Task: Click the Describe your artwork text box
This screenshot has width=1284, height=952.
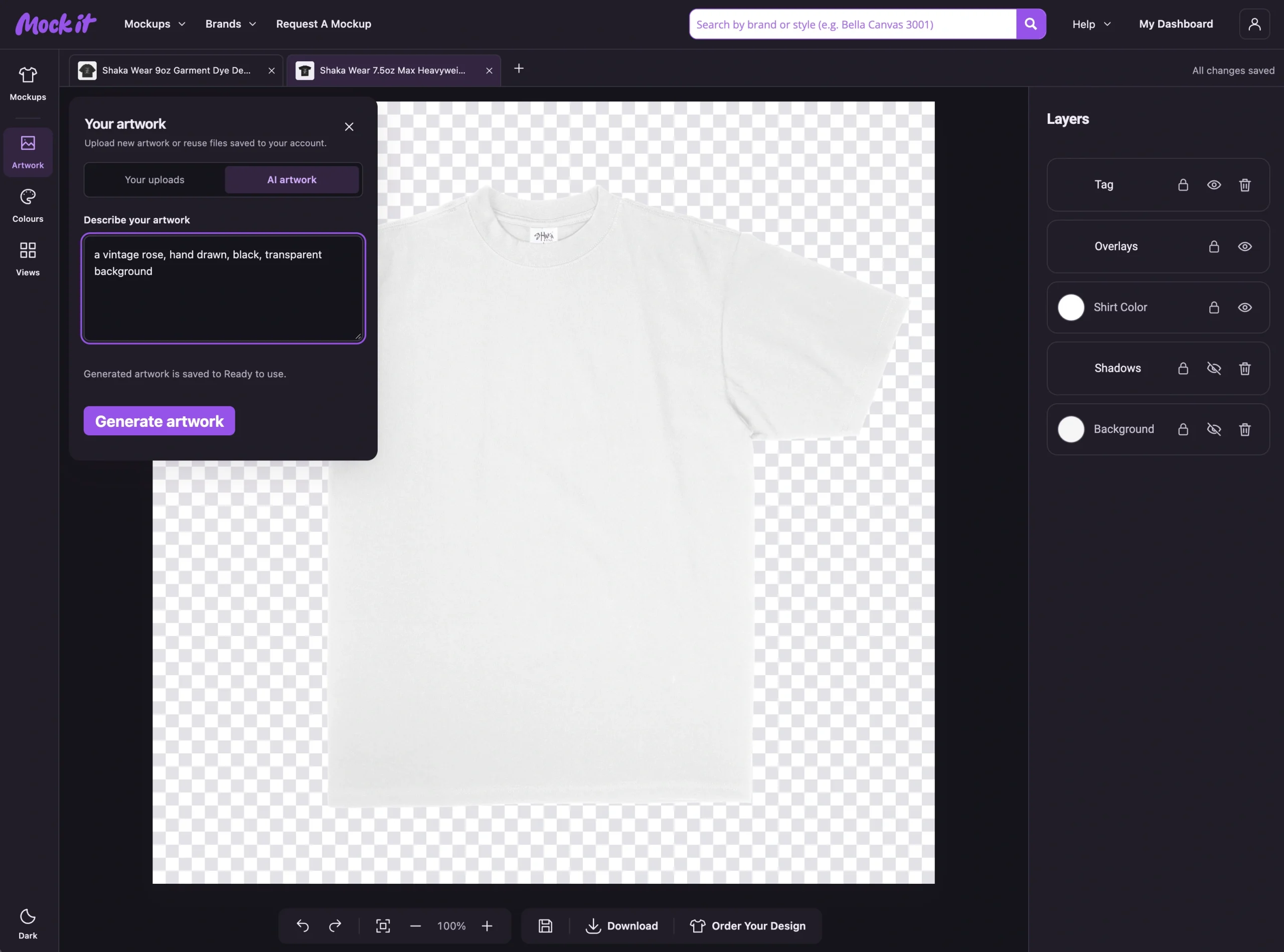Action: pos(223,288)
